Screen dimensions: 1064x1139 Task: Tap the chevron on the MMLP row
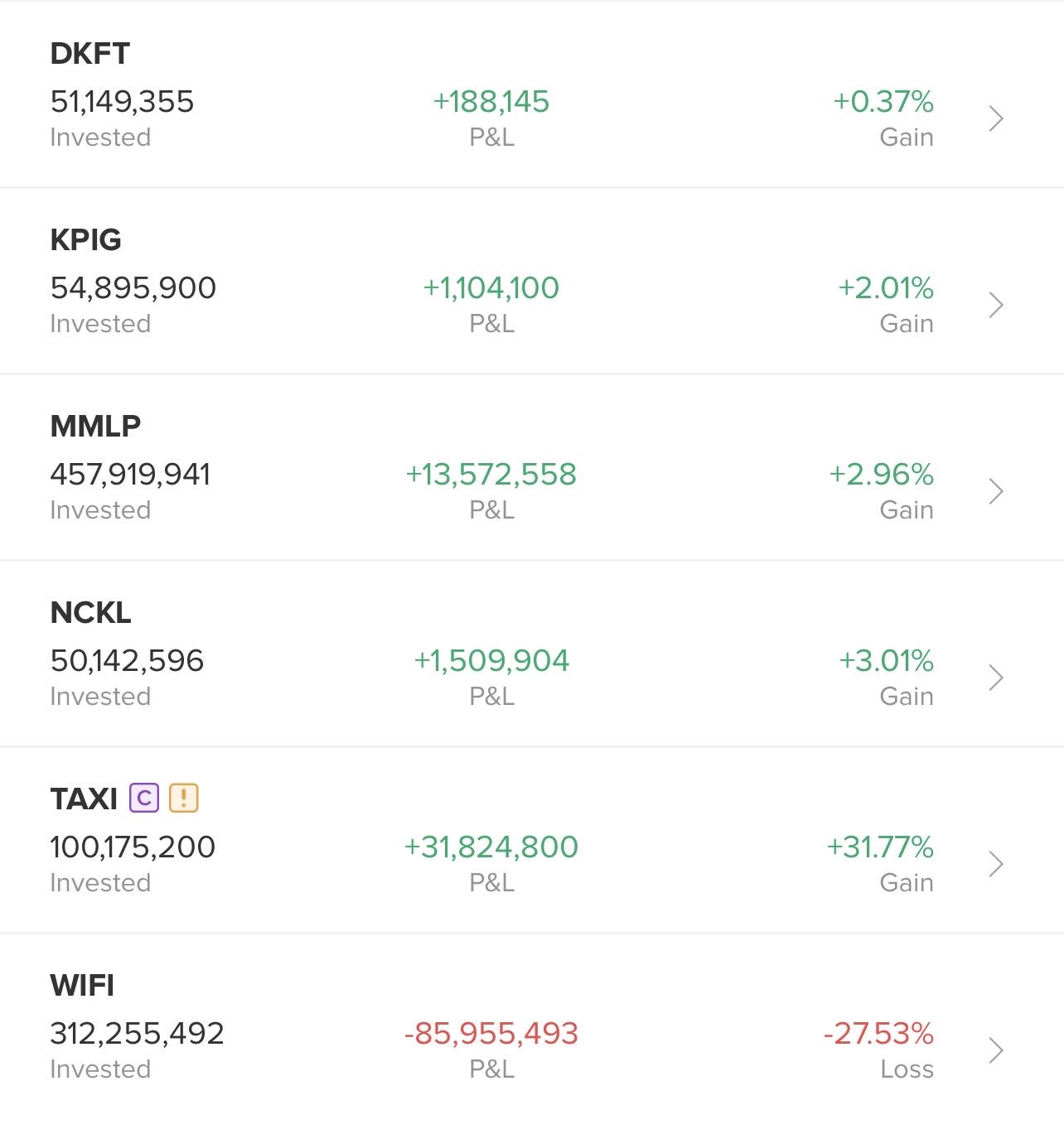[x=996, y=491]
